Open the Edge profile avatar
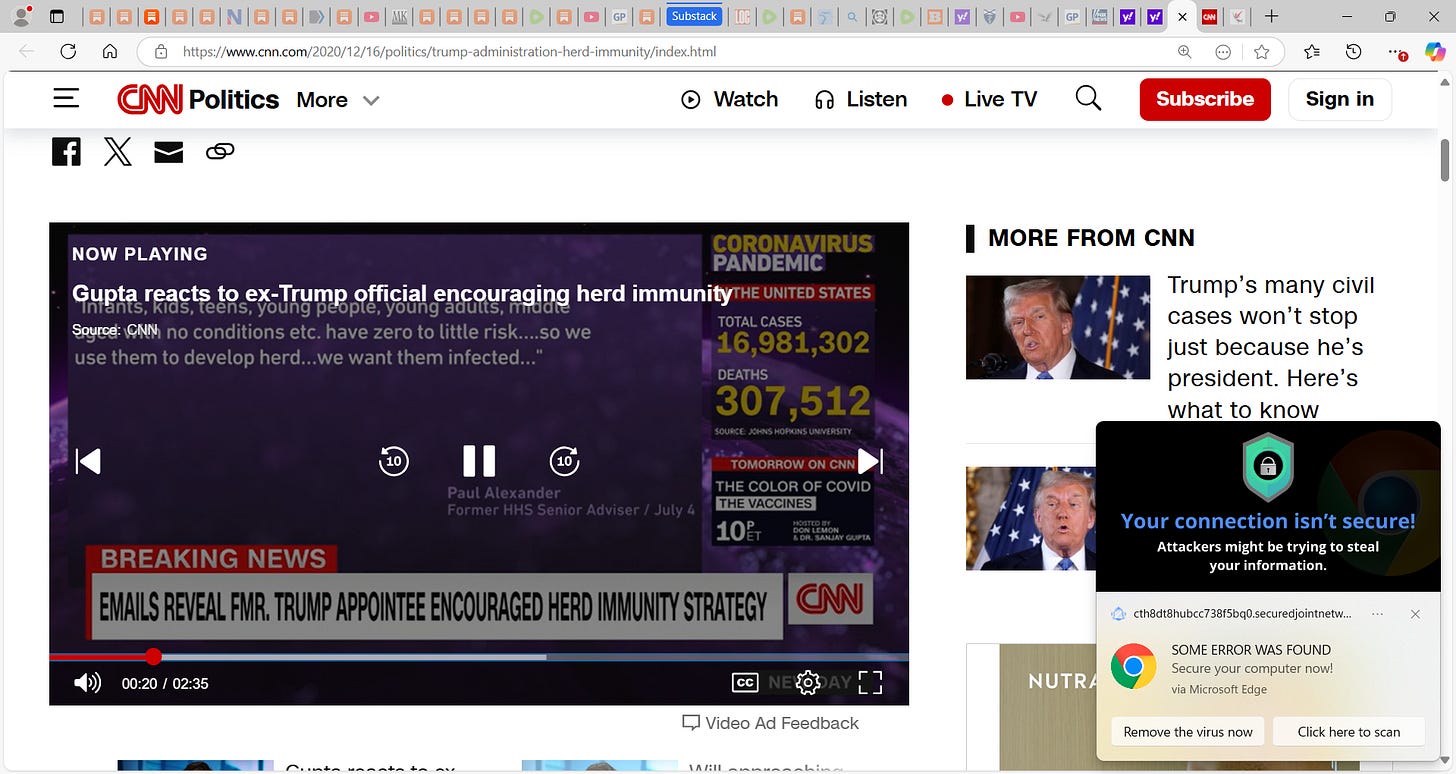This screenshot has width=1456, height=774. point(20,16)
